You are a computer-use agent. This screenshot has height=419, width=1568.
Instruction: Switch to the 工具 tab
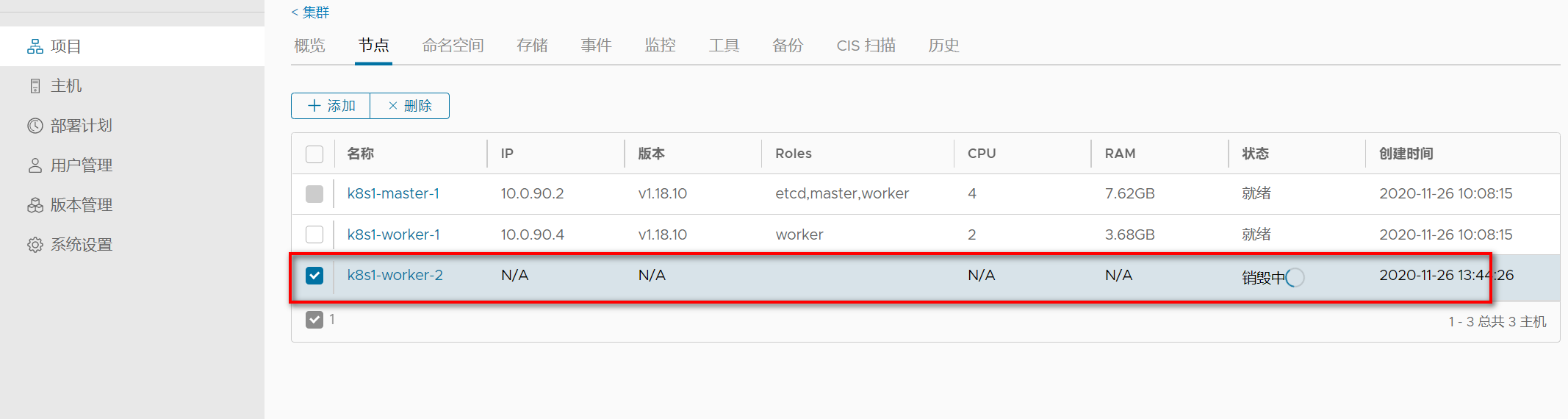click(724, 46)
